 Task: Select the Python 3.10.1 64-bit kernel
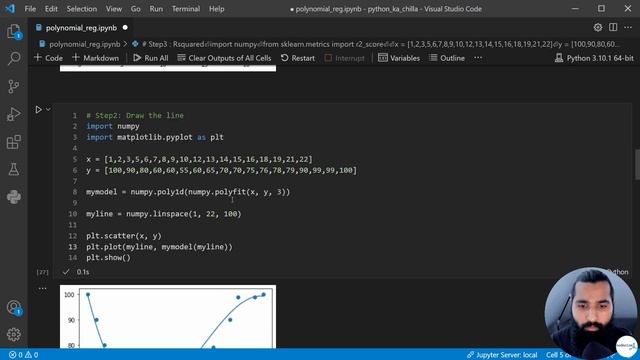click(594, 58)
